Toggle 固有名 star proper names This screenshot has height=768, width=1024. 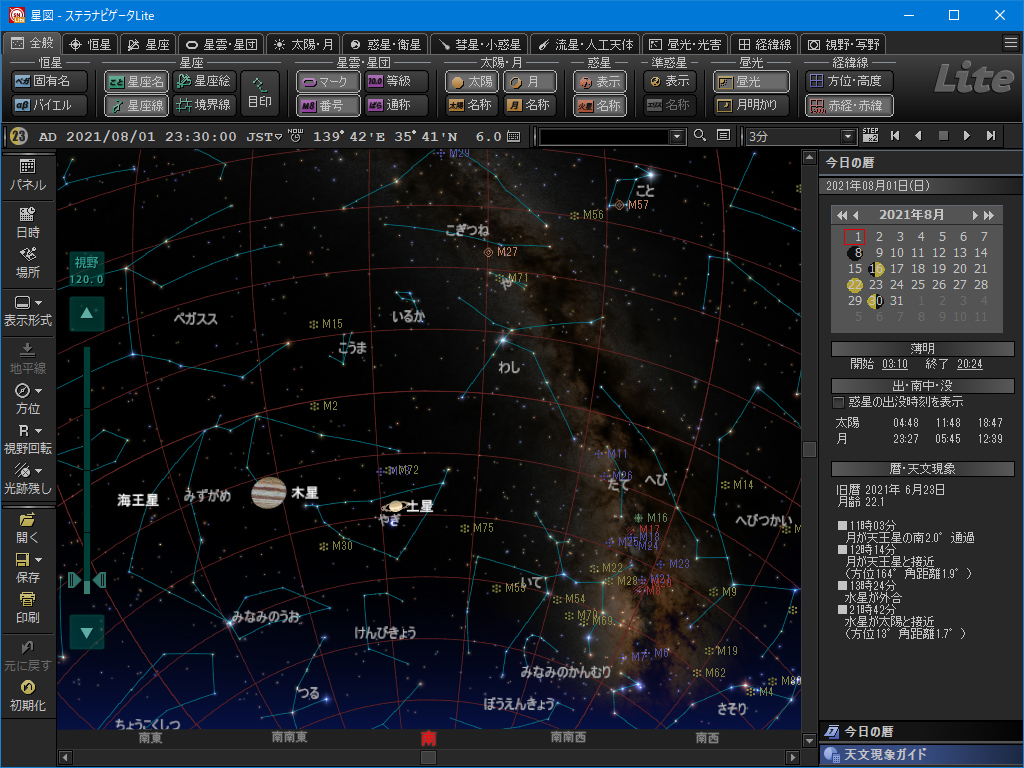49,82
